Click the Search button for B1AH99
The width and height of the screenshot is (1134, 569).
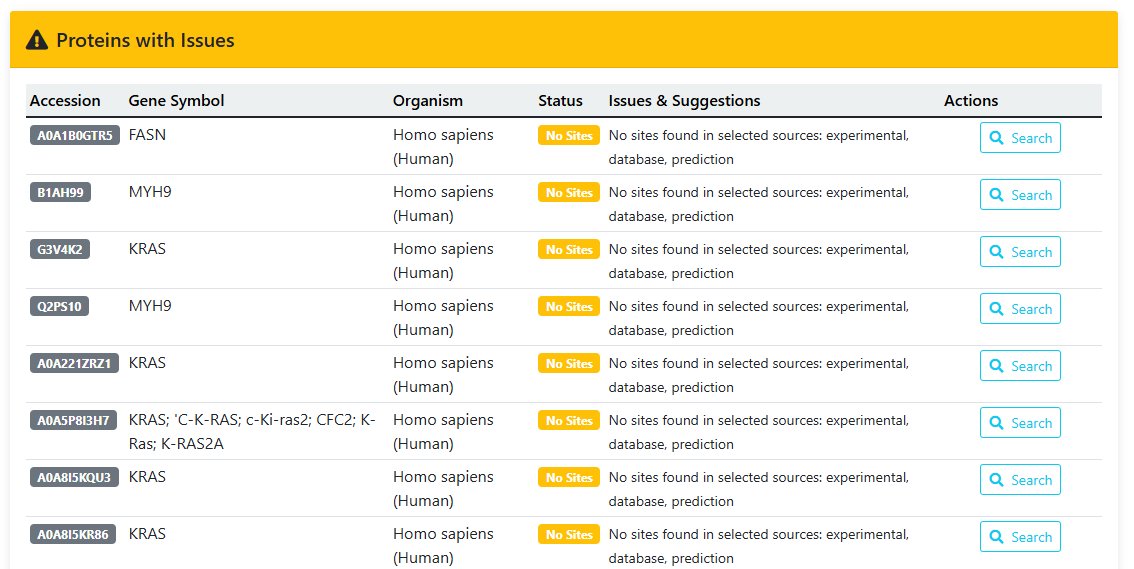[1020, 194]
